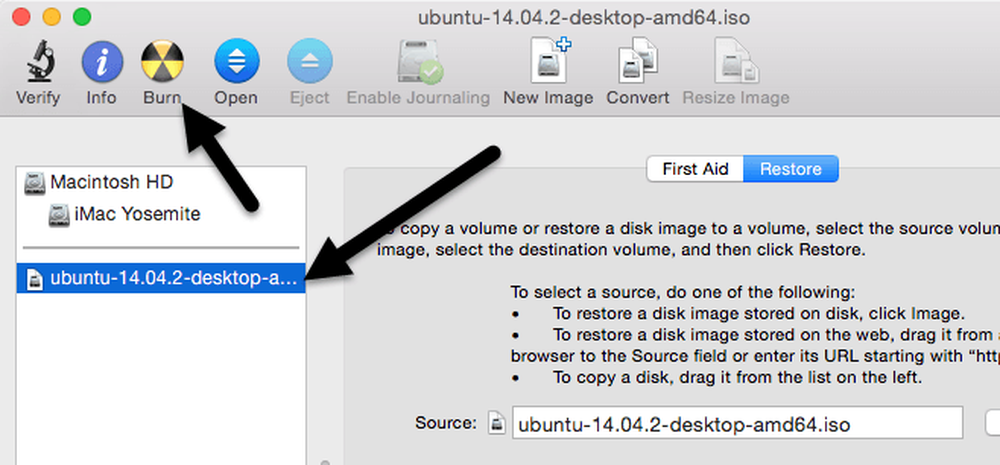Open the Info toolbar icon
The image size is (1000, 465).
102,62
